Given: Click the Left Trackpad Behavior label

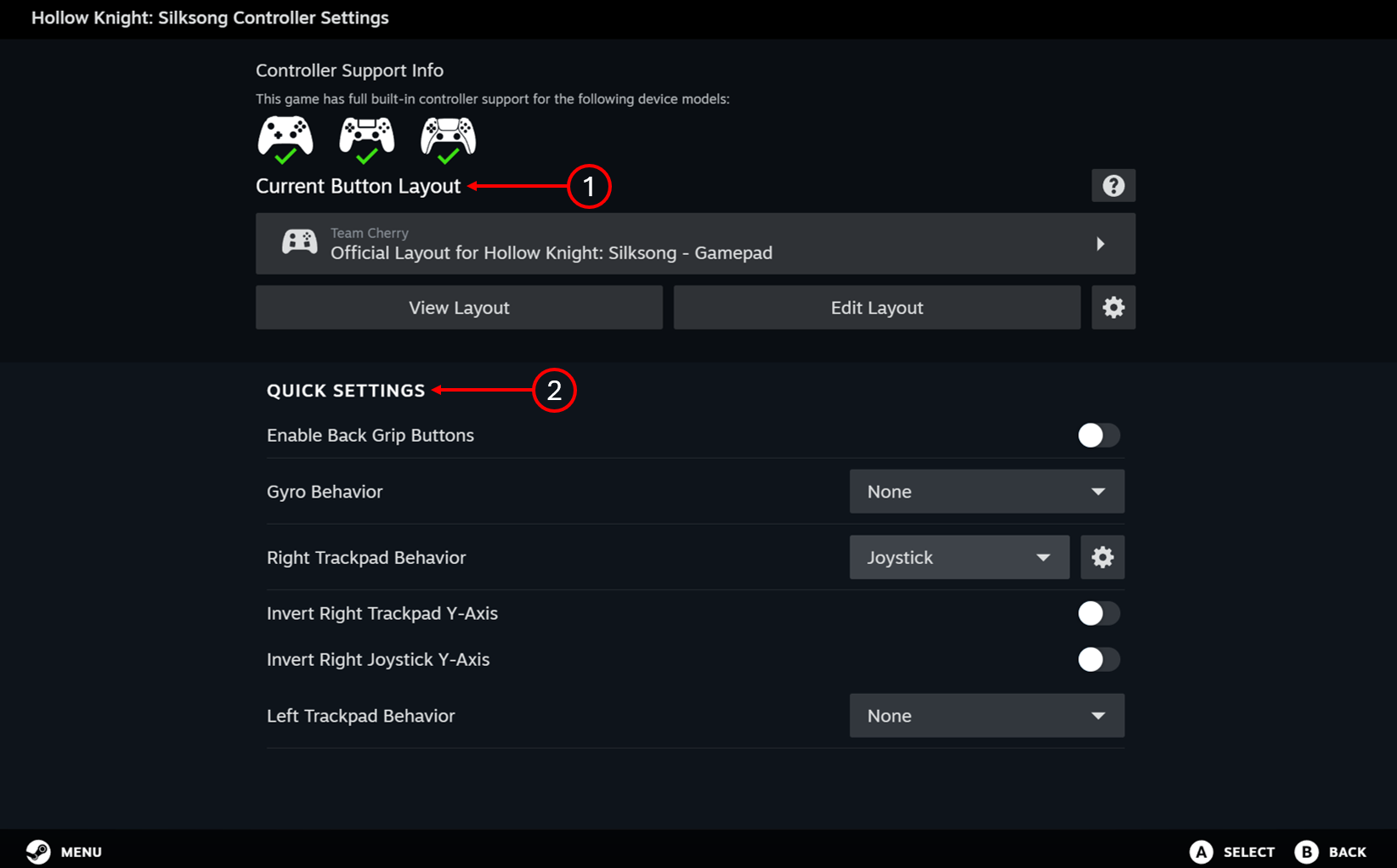Looking at the screenshot, I should click(361, 716).
